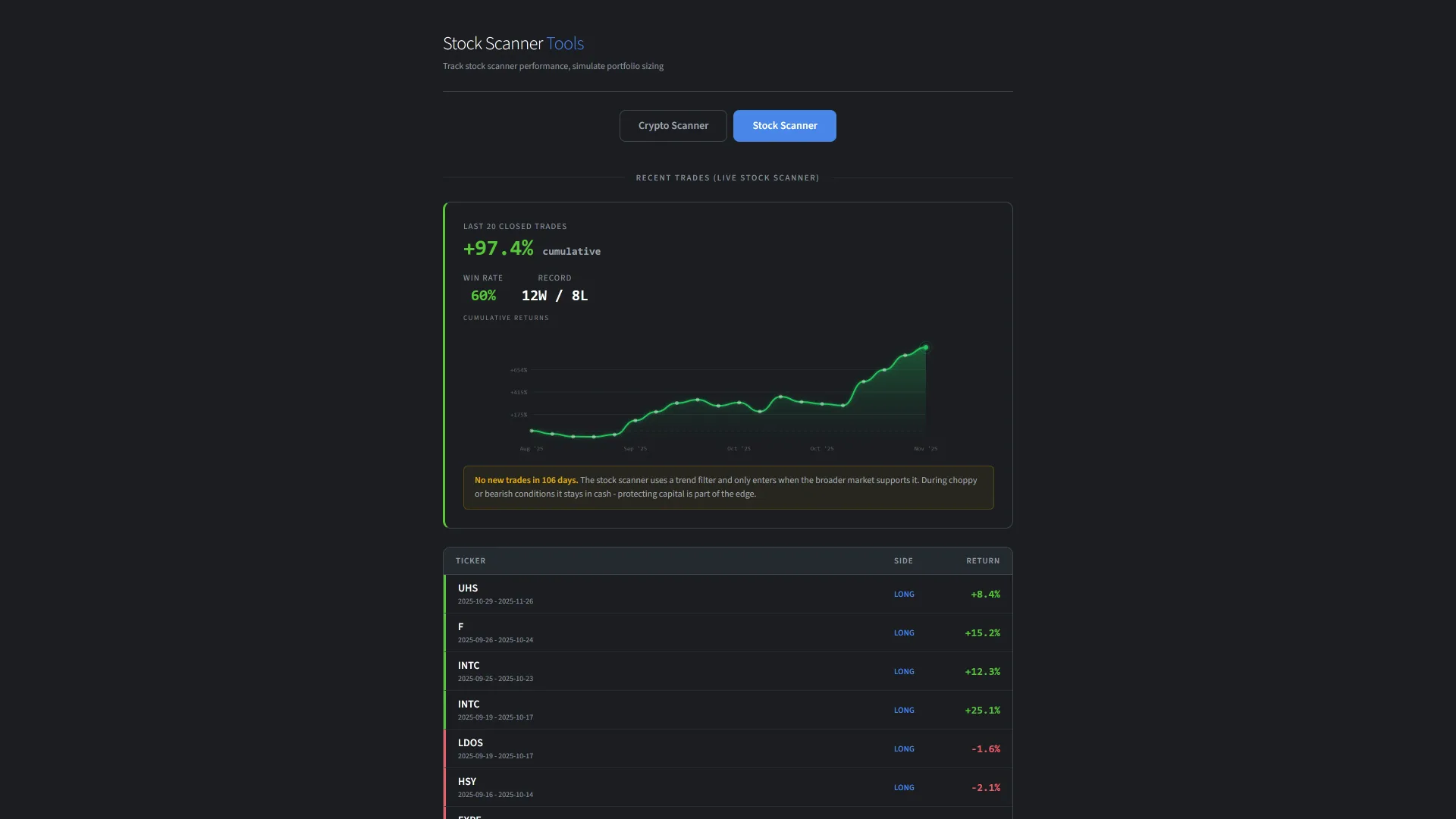Select the Stock Scanner tab
1456x819 pixels.
point(784,125)
